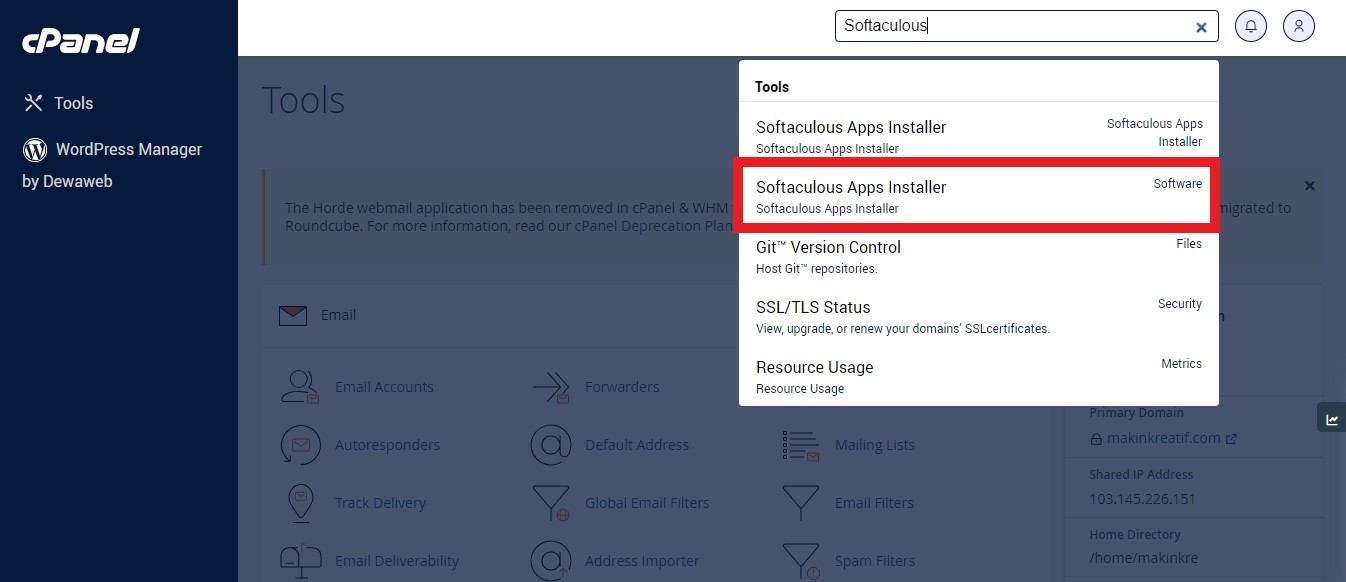
Task: Click the Default Address at-sign icon
Action: pos(551,445)
